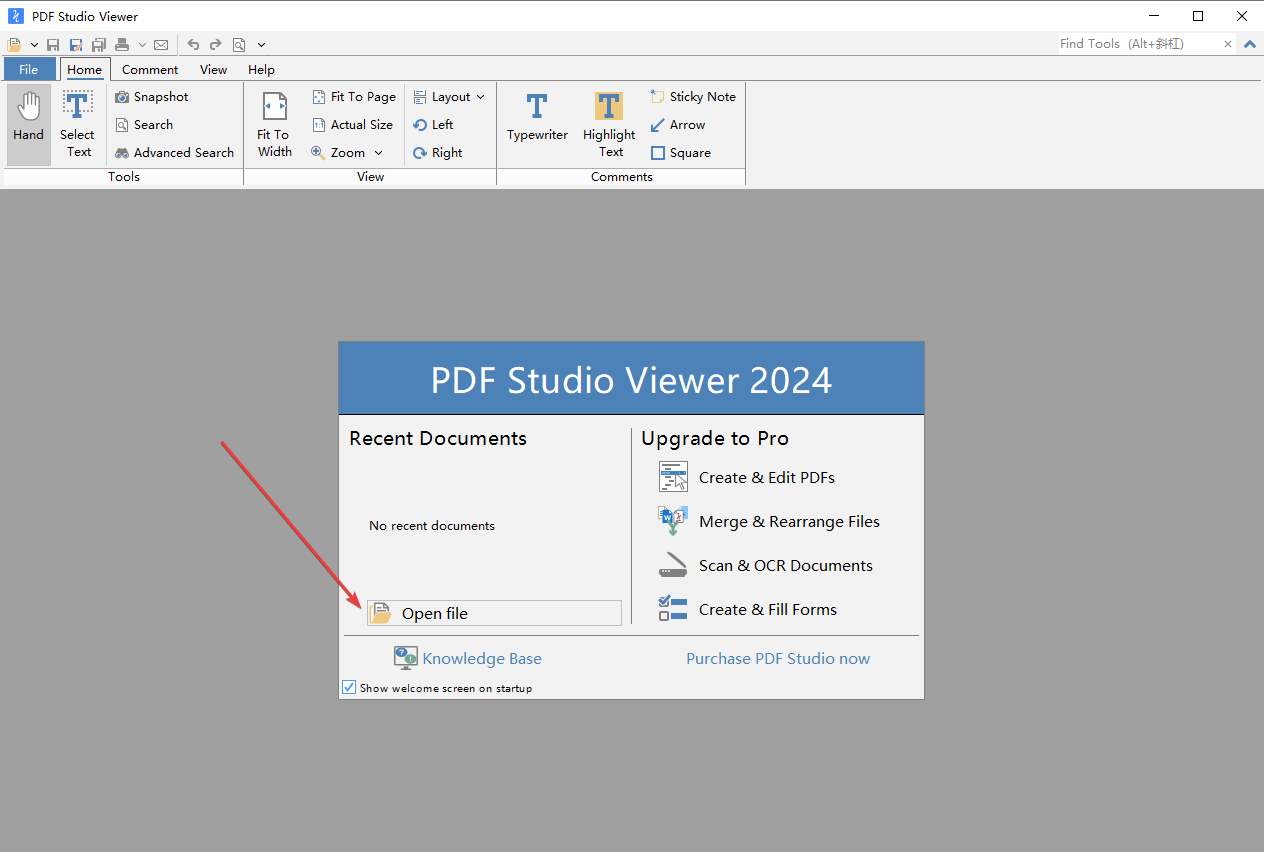Click Fit To Width view
This screenshot has height=852, width=1264.
pyautogui.click(x=273, y=122)
